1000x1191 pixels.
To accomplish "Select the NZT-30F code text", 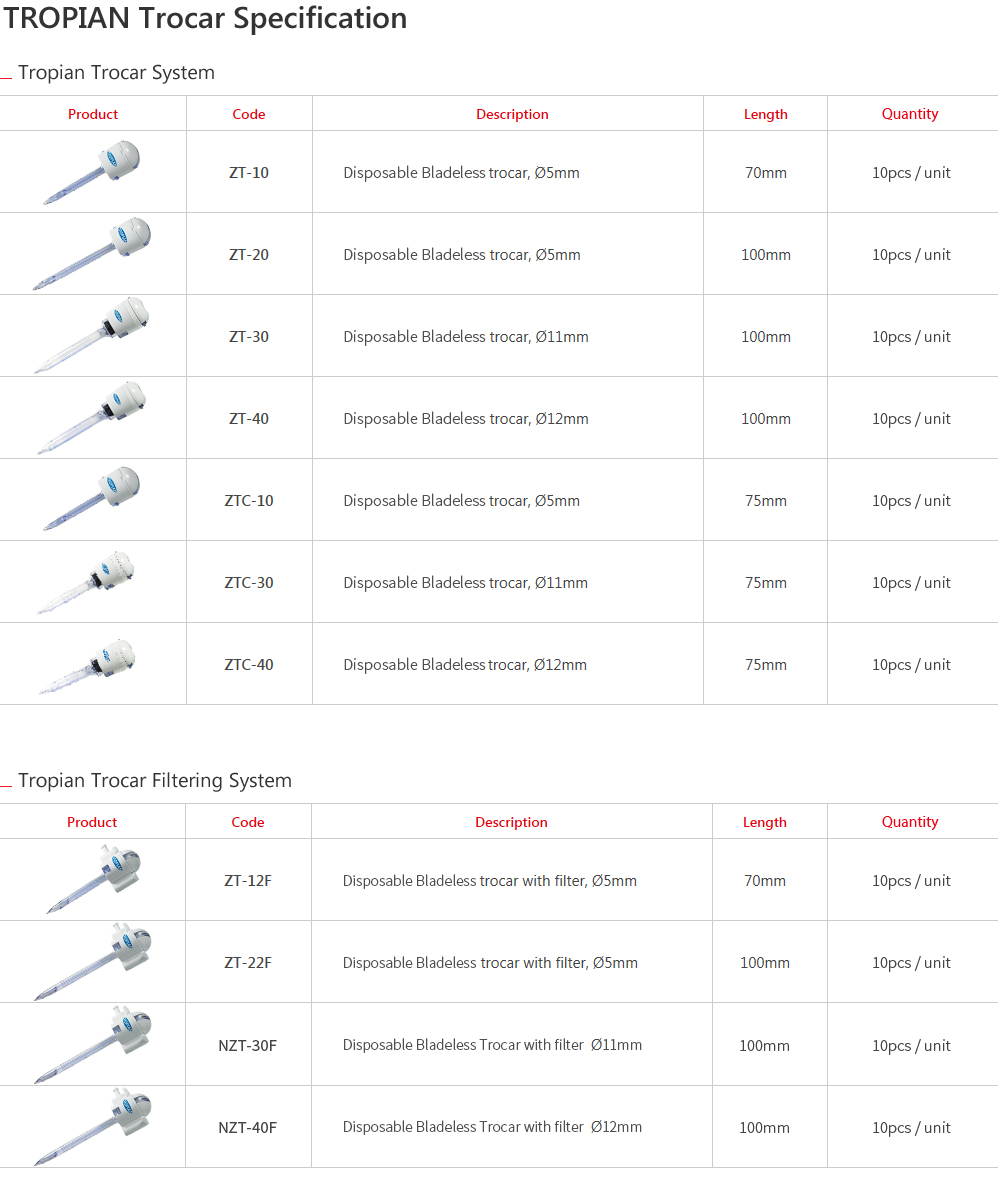I will pyautogui.click(x=248, y=1045).
